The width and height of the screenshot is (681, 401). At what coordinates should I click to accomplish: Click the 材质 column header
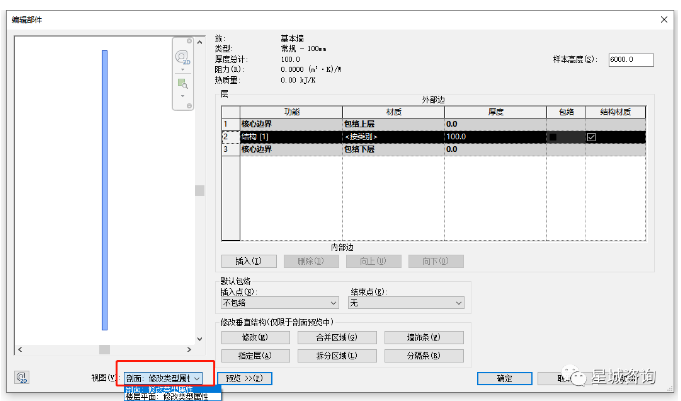click(393, 112)
